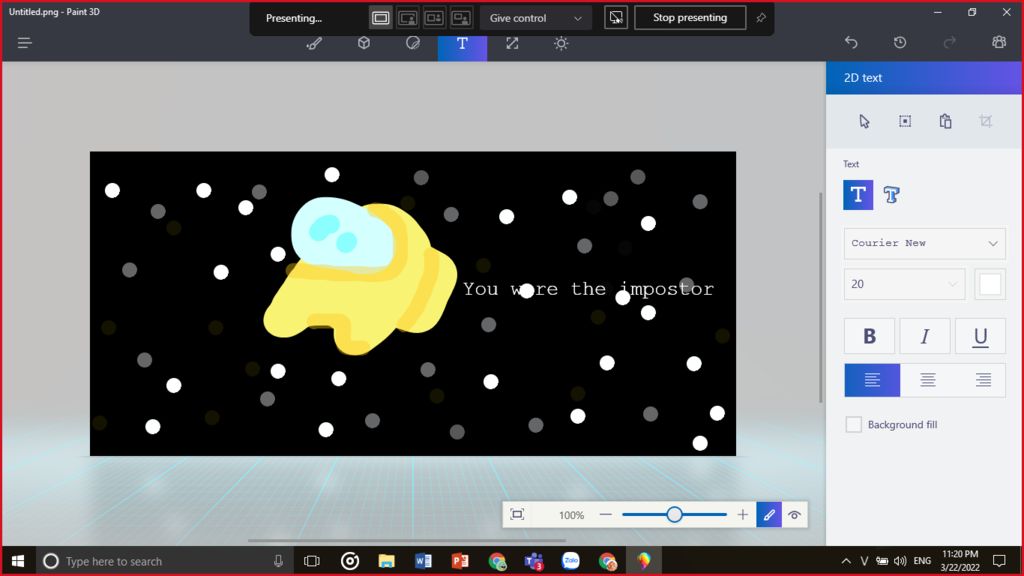This screenshot has height=576, width=1024.
Task: Toggle 3D view eye icon
Action: tap(794, 515)
